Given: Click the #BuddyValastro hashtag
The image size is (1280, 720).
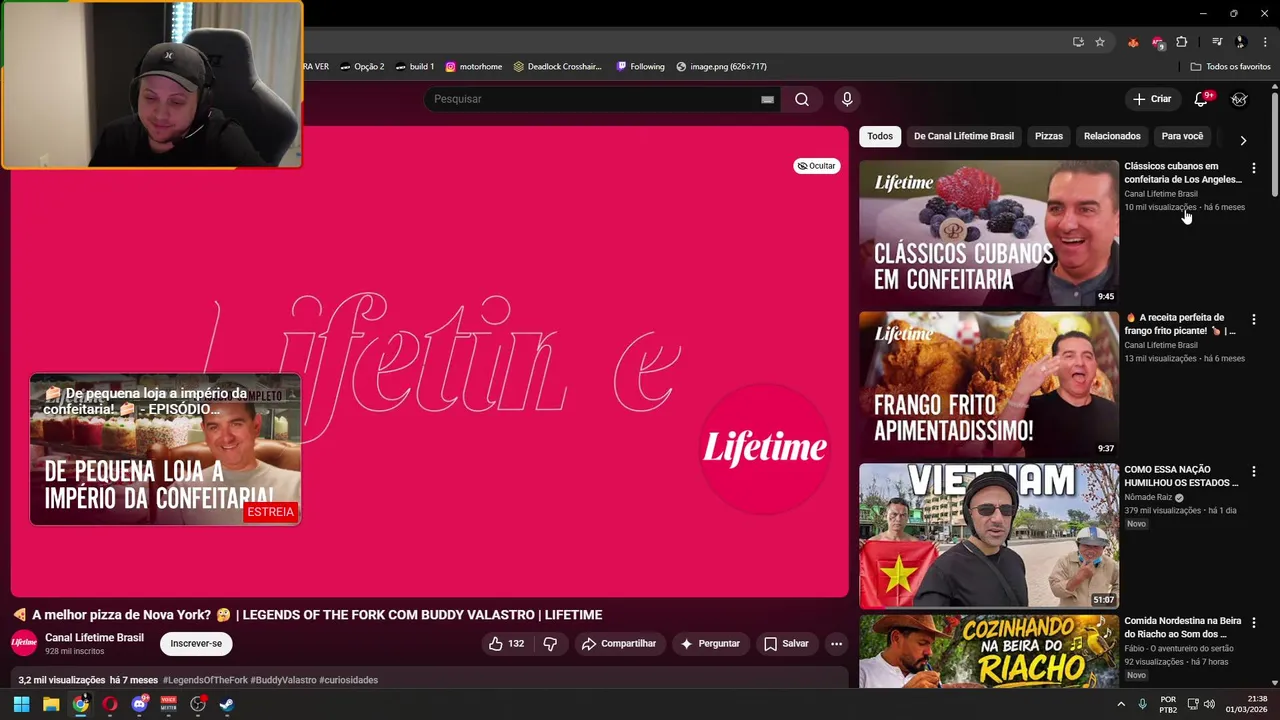Looking at the screenshot, I should point(283,680).
